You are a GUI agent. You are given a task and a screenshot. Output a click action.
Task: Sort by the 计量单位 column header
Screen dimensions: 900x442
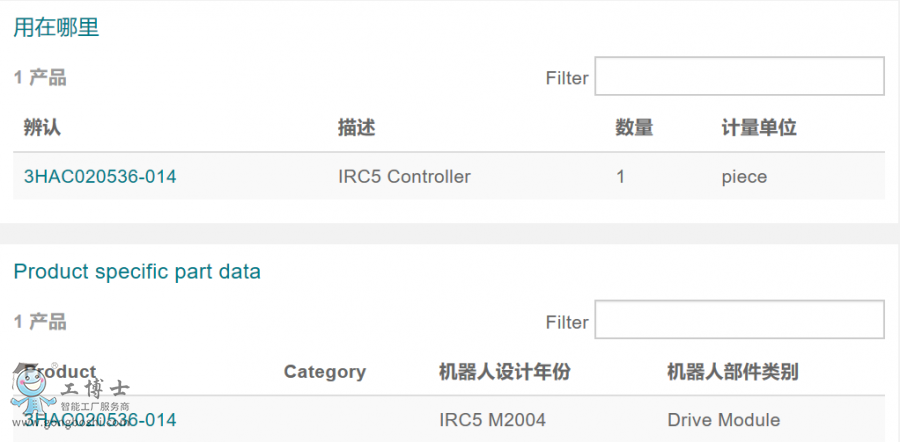(x=758, y=128)
